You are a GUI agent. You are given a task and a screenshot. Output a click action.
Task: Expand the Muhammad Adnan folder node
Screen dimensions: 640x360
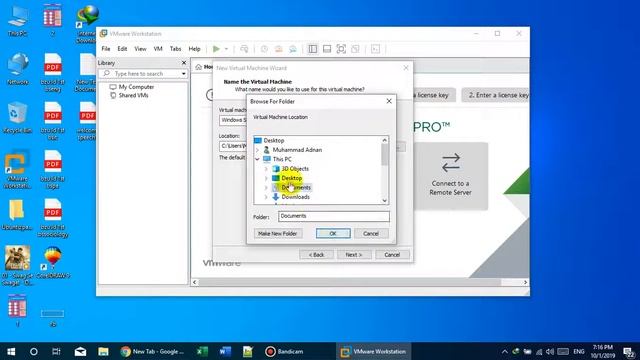pyautogui.click(x=257, y=150)
